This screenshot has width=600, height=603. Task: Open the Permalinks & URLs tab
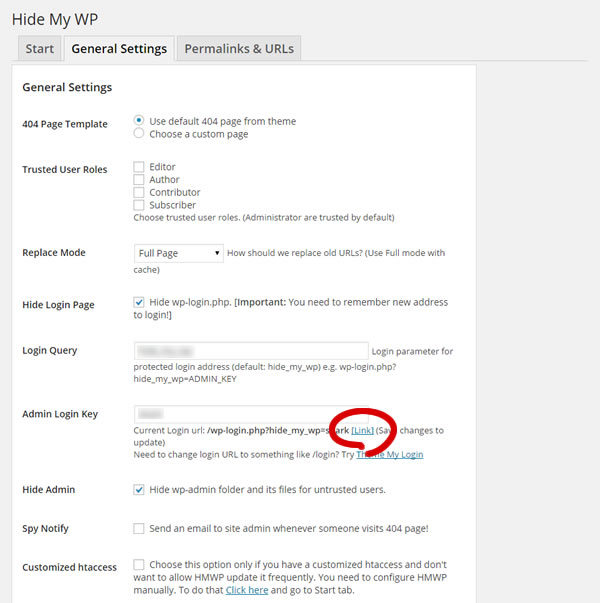(239, 48)
